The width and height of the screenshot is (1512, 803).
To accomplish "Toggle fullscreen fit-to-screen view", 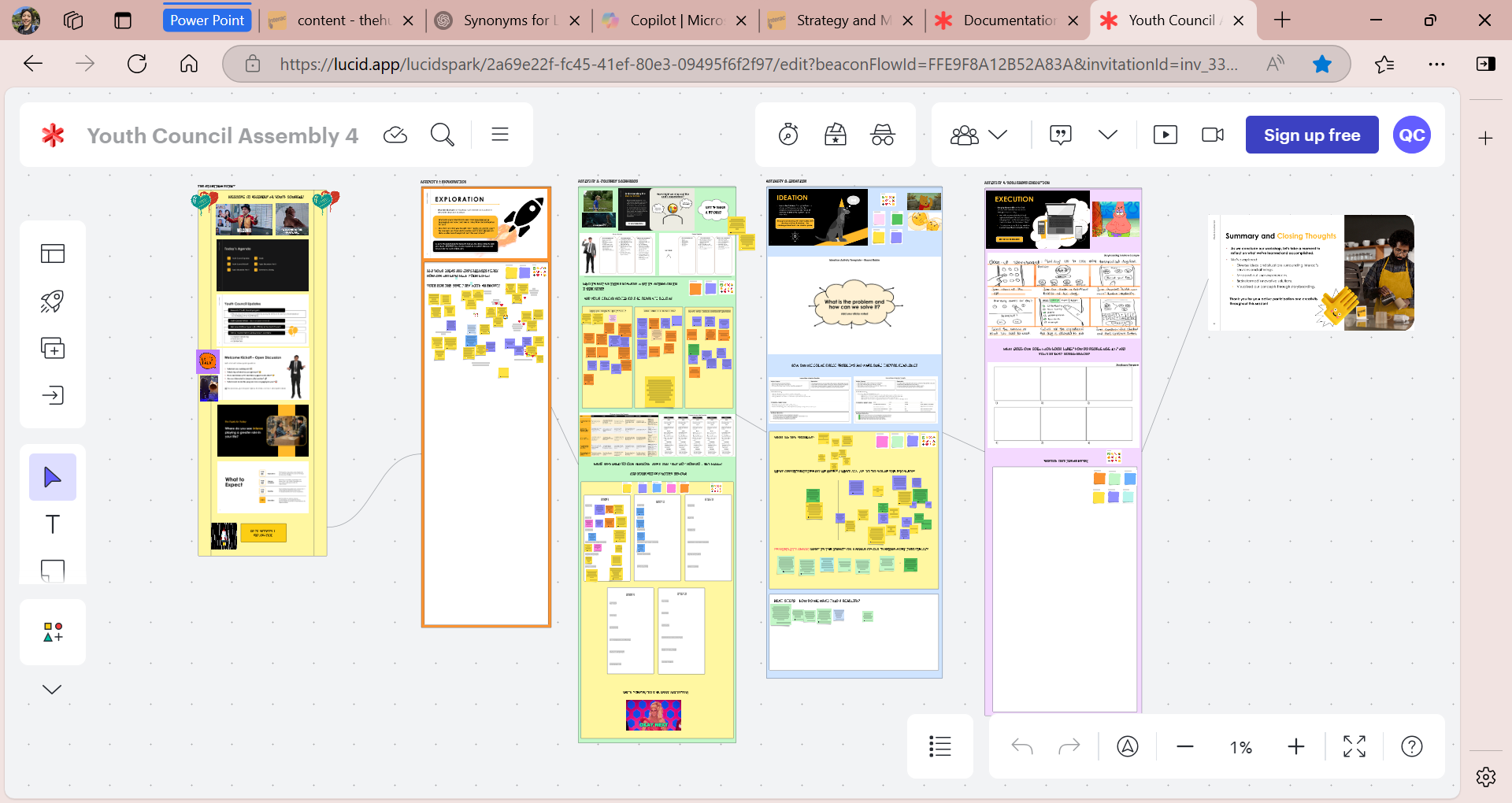I will point(1354,746).
